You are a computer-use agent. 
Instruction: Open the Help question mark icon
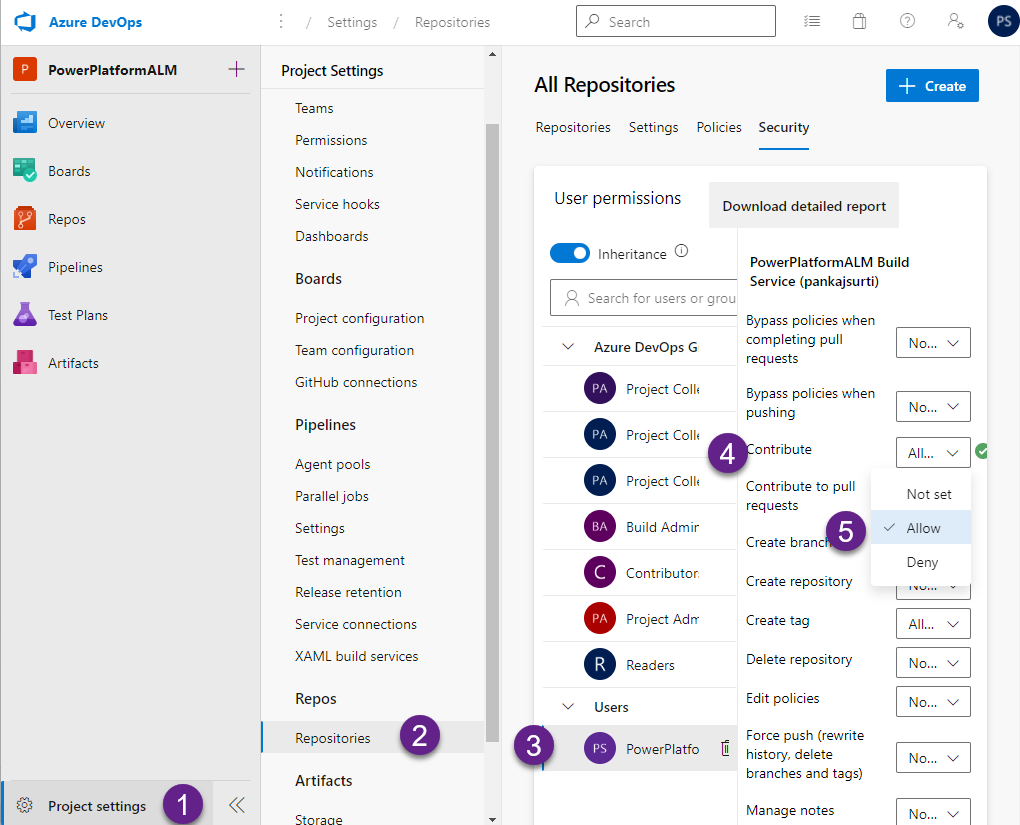tap(907, 21)
